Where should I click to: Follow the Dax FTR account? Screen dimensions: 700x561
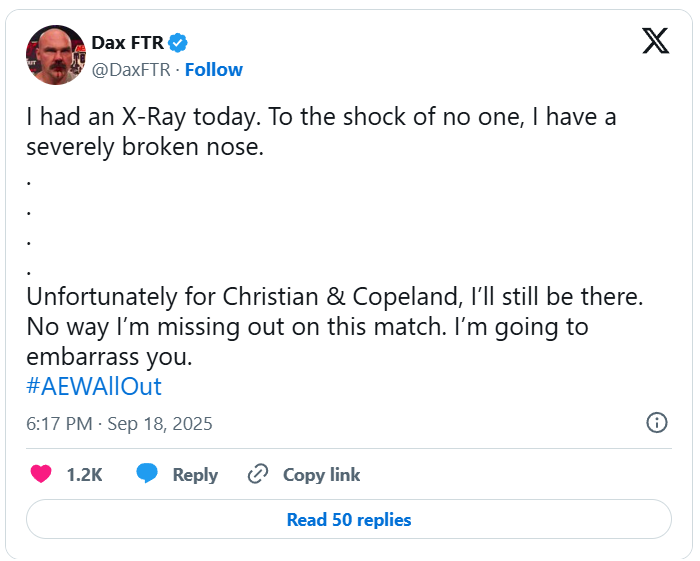pyautogui.click(x=214, y=69)
